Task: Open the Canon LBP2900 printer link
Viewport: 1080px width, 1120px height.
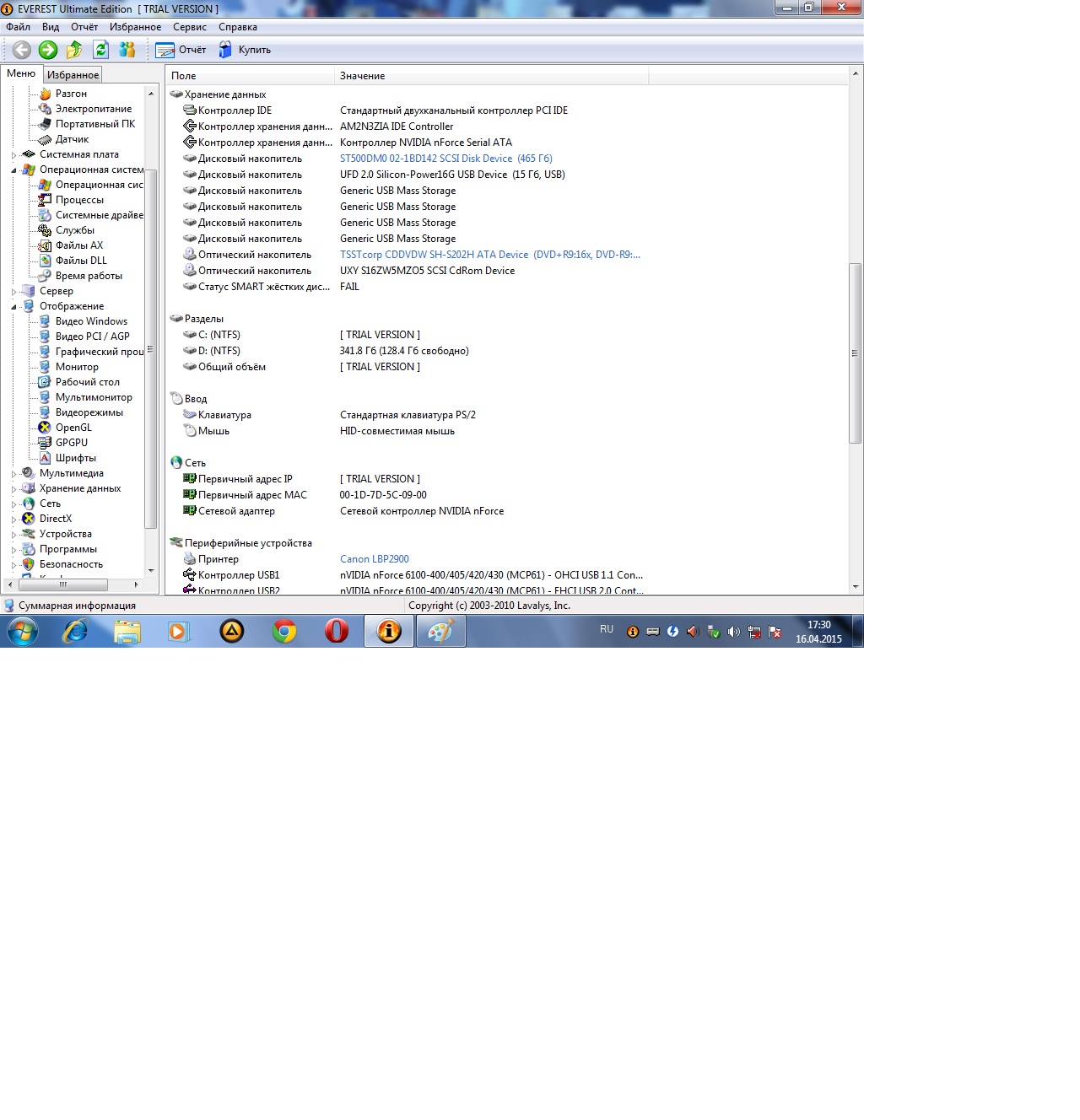Action: [374, 559]
